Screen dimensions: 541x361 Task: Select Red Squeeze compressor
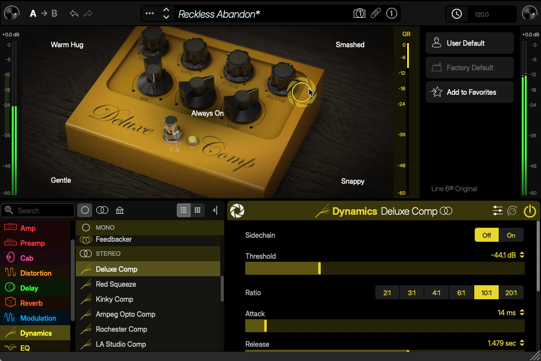(148, 284)
